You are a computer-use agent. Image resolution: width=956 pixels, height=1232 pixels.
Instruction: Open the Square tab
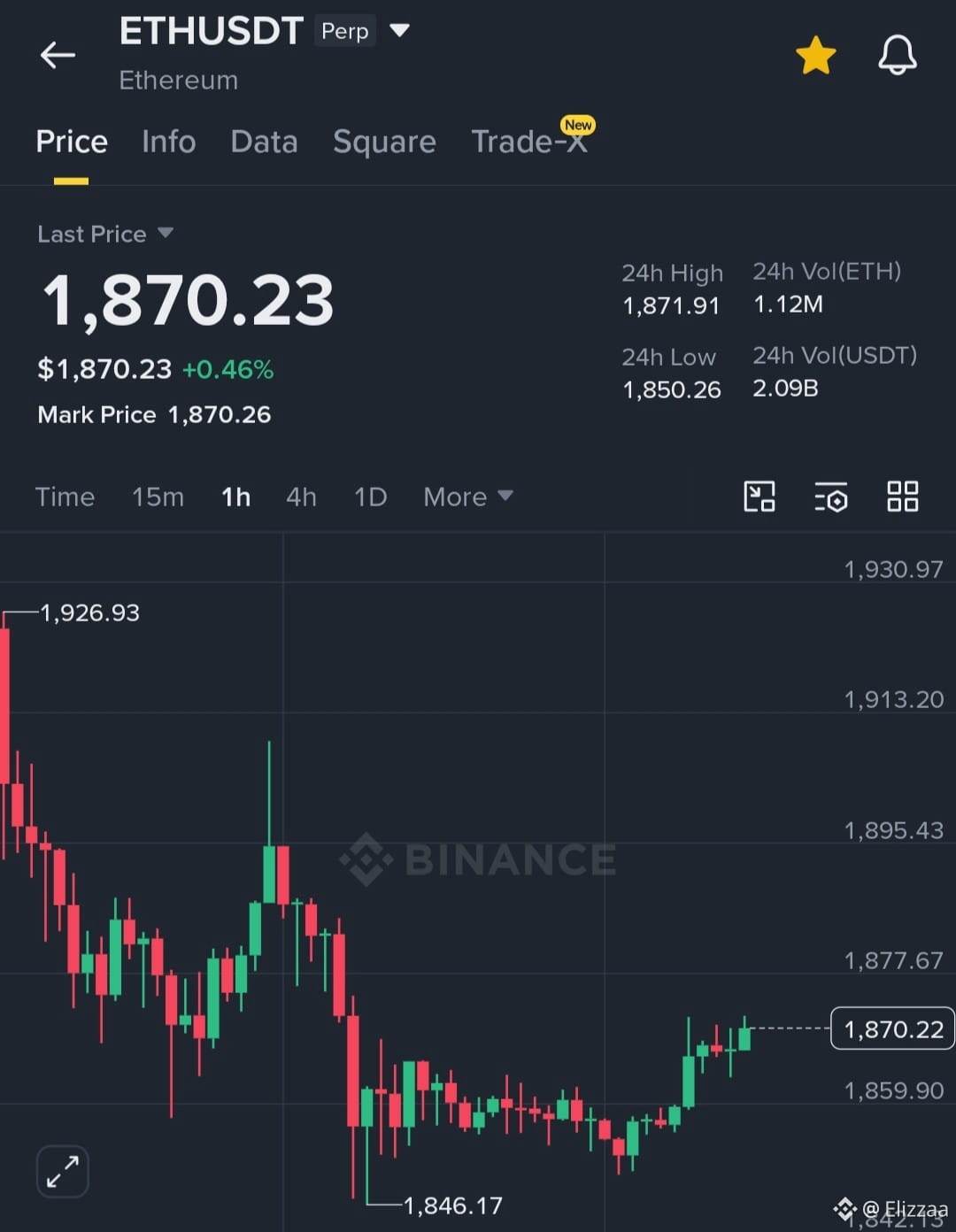[384, 142]
